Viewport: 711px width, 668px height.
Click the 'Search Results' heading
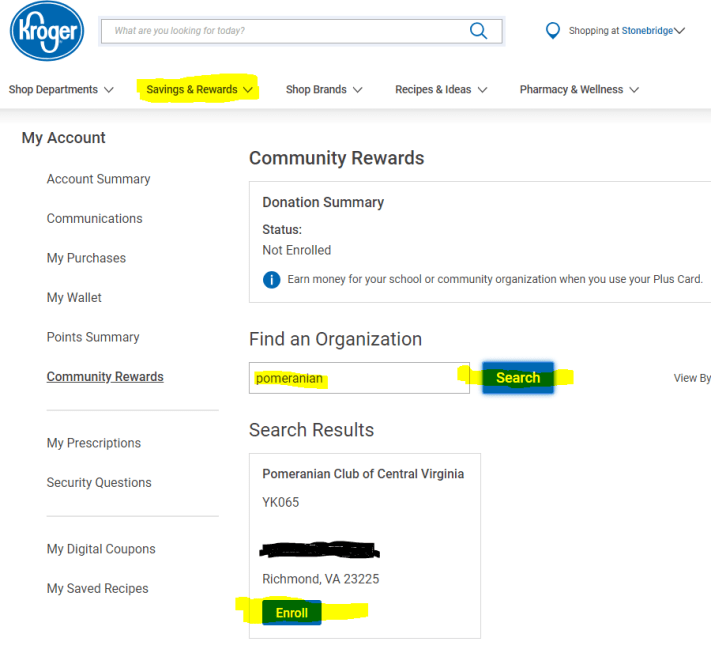pyautogui.click(x=312, y=430)
